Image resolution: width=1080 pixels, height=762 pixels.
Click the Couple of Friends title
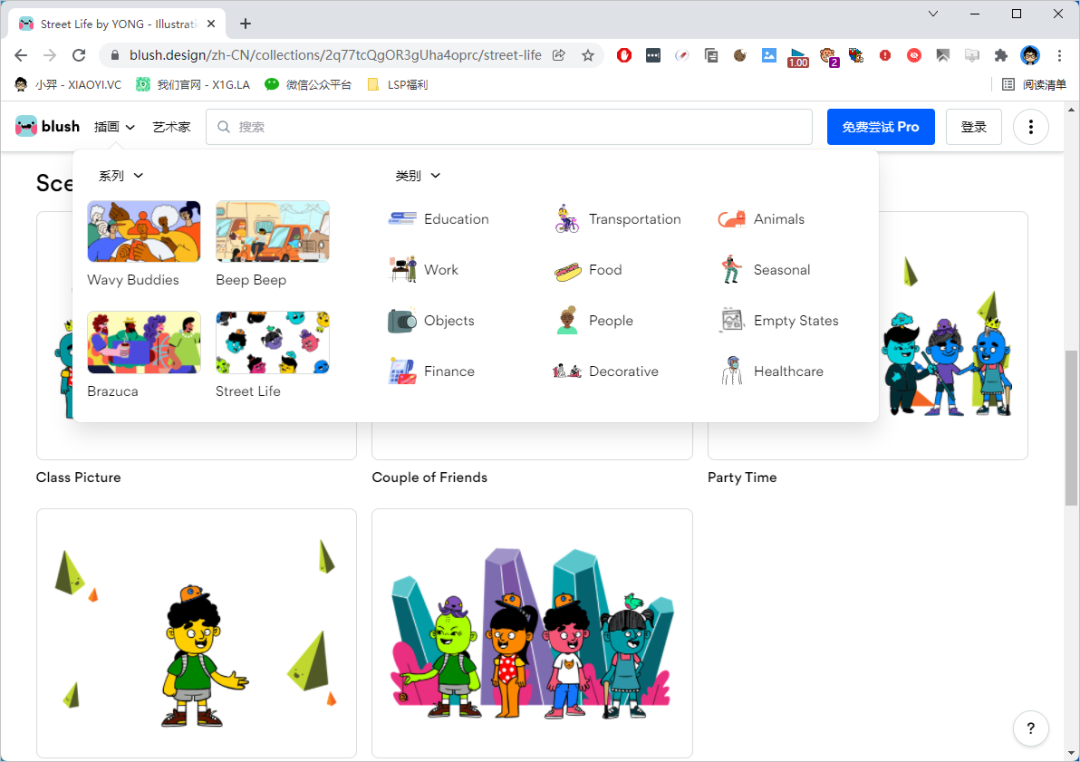click(x=430, y=477)
